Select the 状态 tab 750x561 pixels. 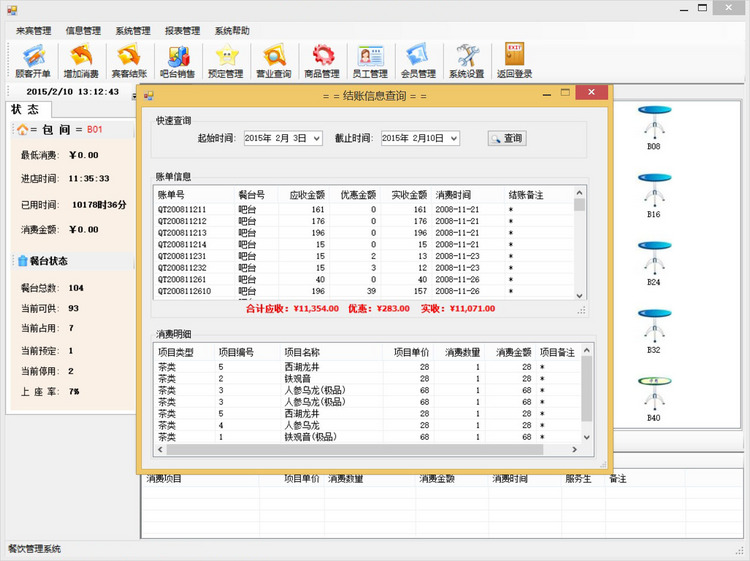click(x=26, y=110)
